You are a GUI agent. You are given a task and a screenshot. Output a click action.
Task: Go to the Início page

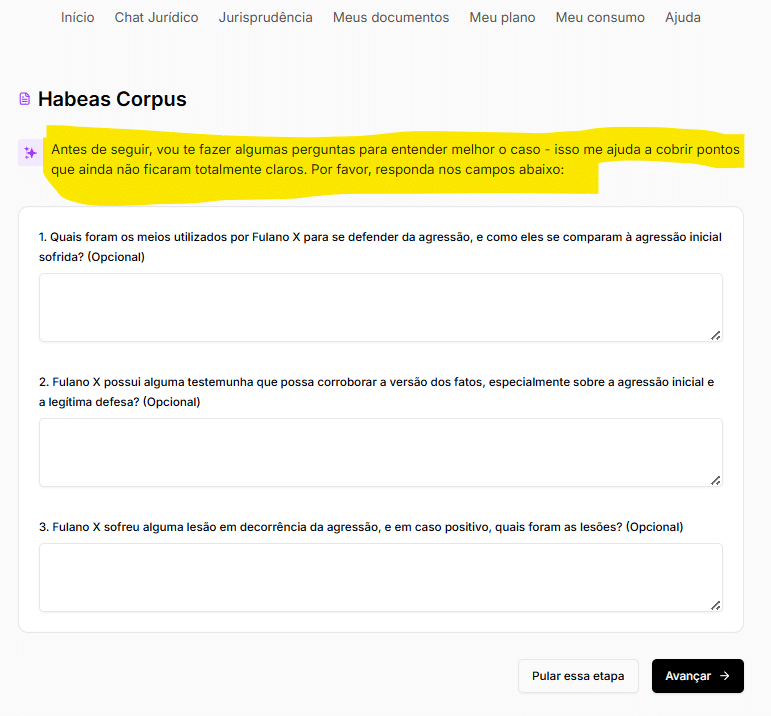[x=77, y=17]
